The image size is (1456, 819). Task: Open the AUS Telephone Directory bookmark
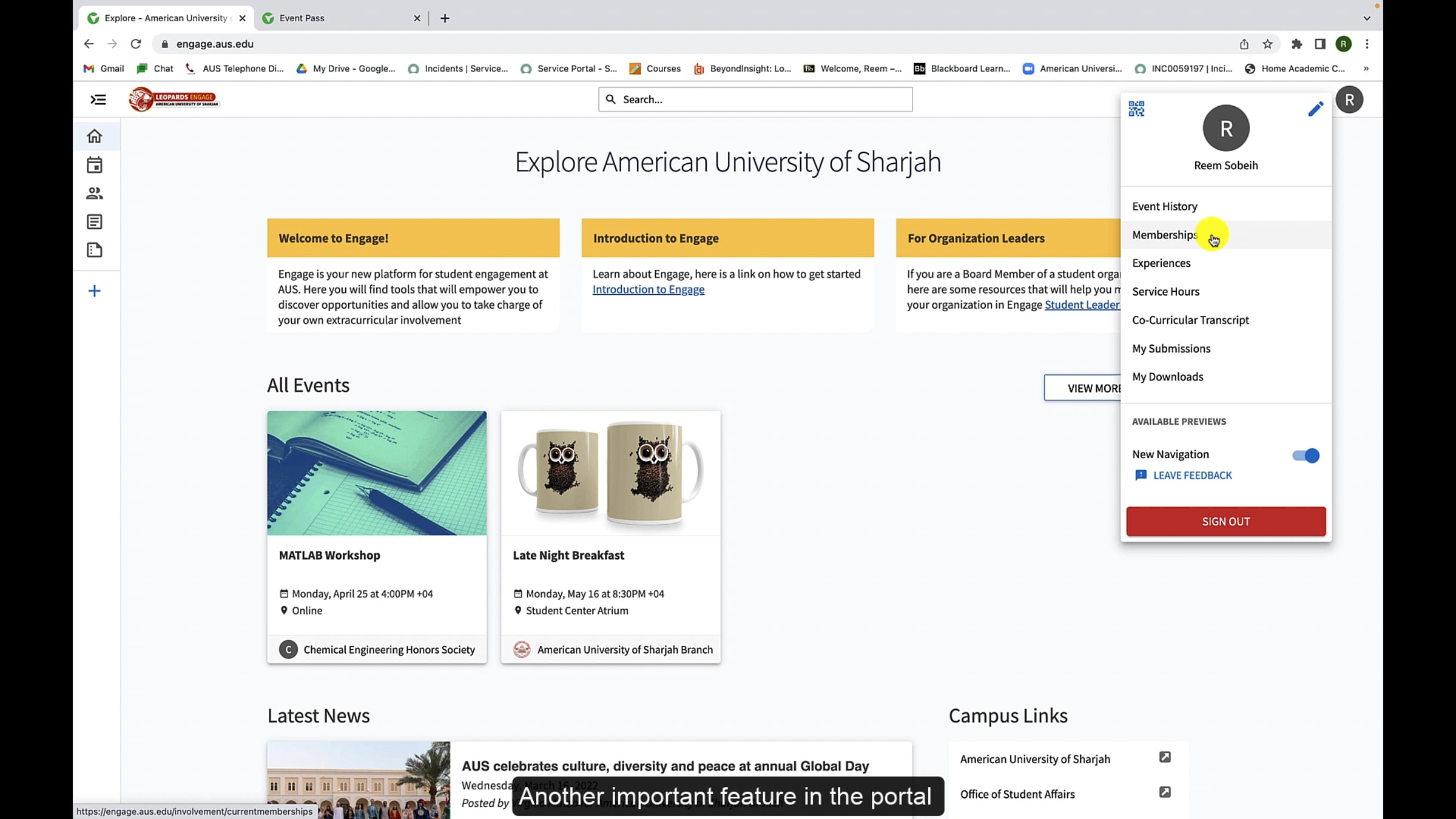pos(234,69)
